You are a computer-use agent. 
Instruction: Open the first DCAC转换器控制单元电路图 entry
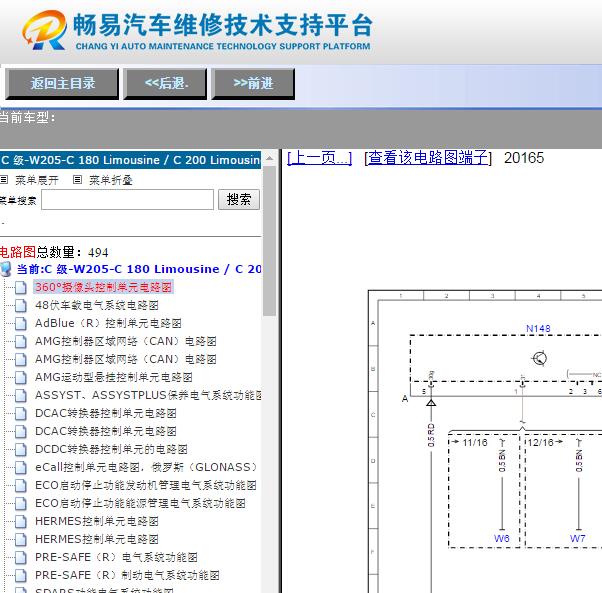click(x=106, y=413)
